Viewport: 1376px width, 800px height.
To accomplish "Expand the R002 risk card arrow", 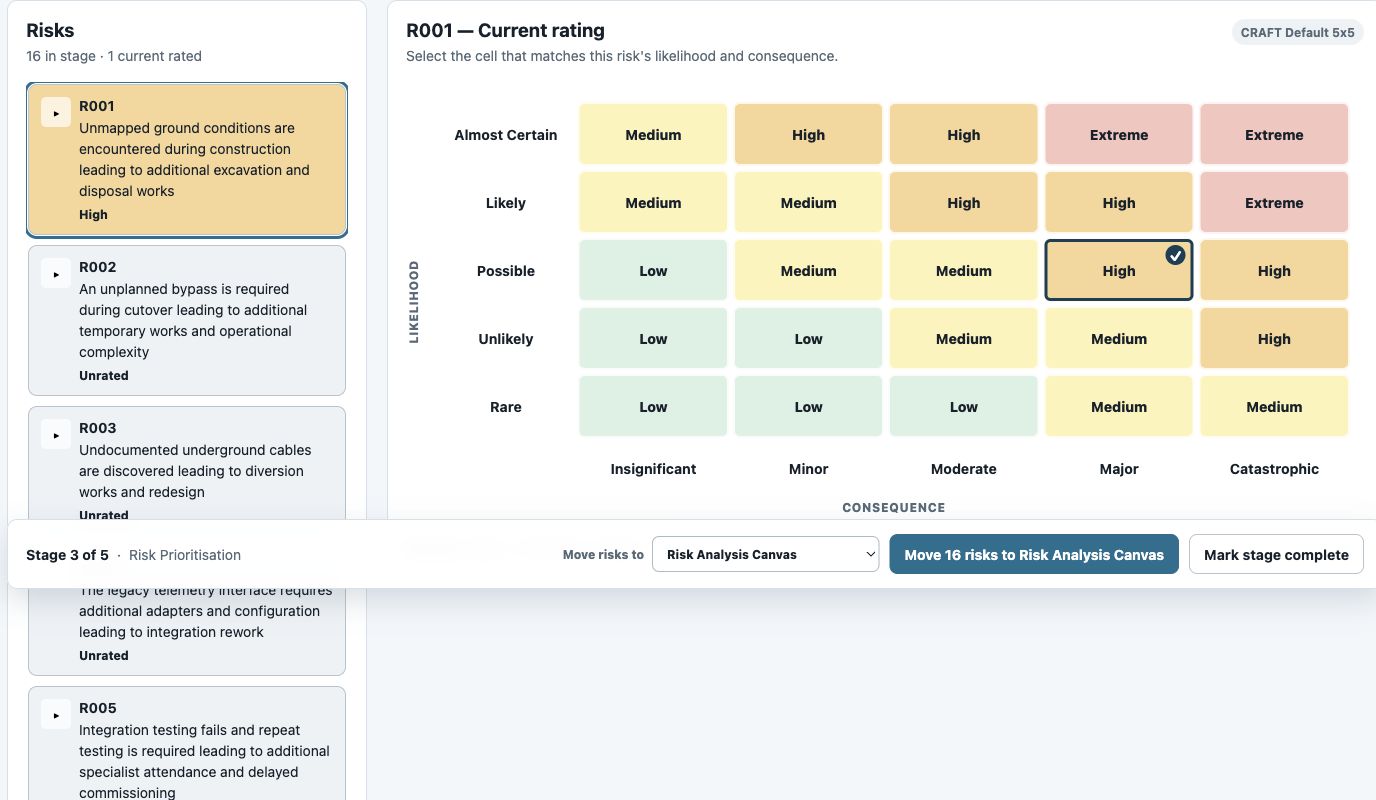I will coord(56,272).
